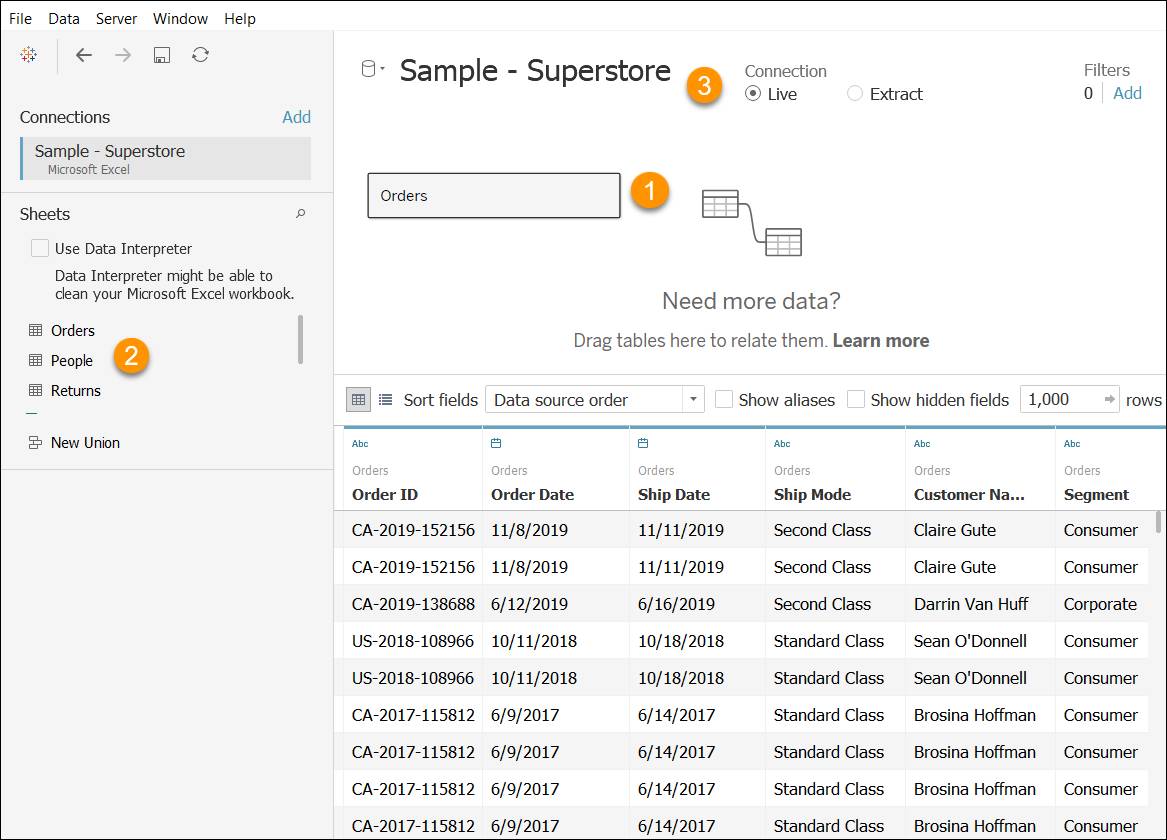Click the forward arrow icon
The image size is (1167, 840).
123,54
